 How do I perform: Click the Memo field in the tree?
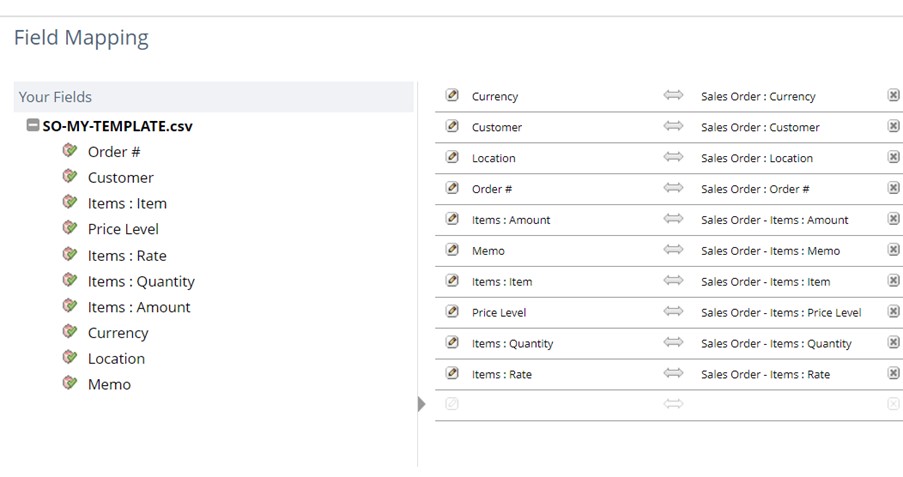pyautogui.click(x=109, y=384)
